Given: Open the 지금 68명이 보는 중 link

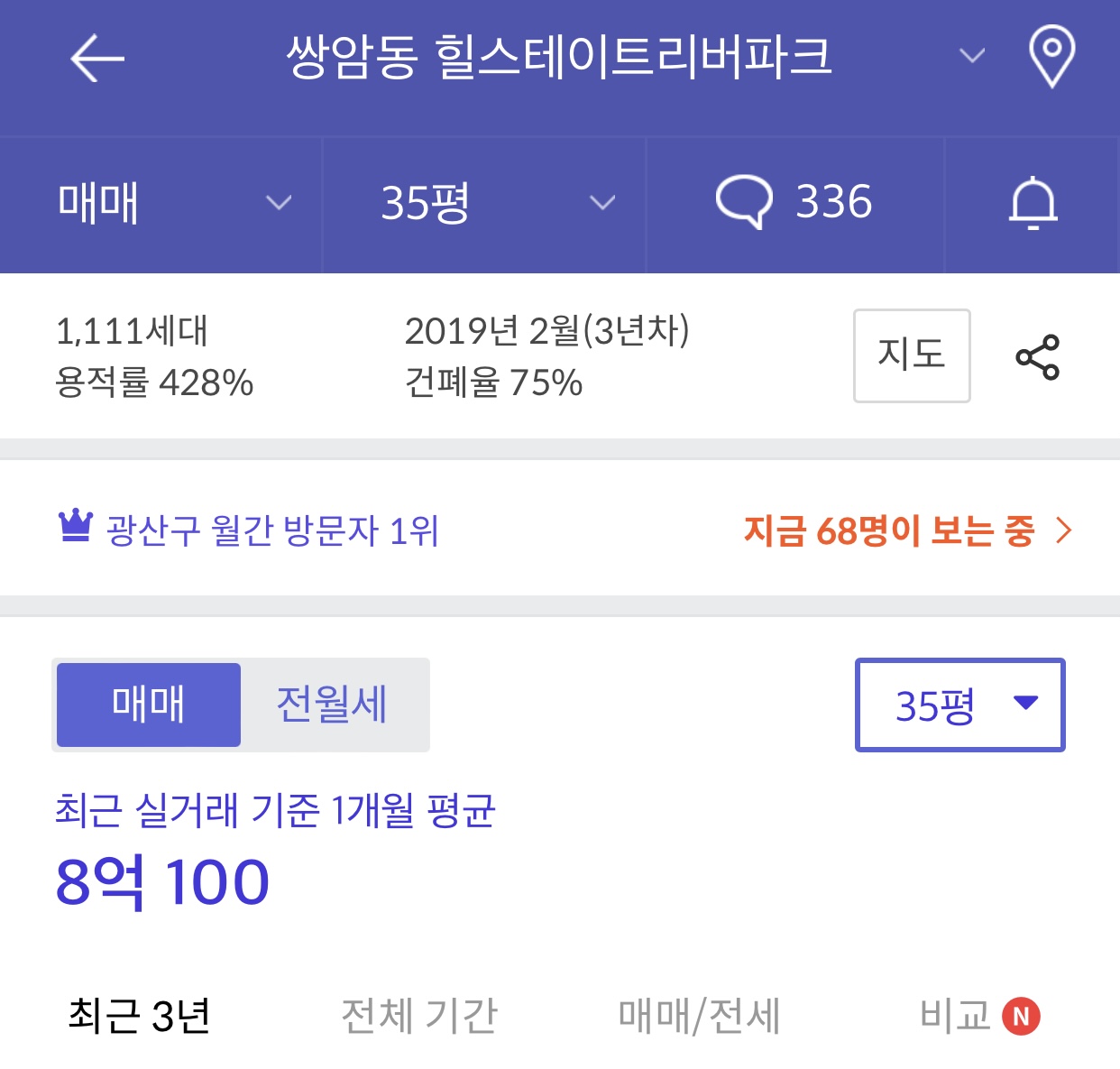Looking at the screenshot, I should coord(889,530).
